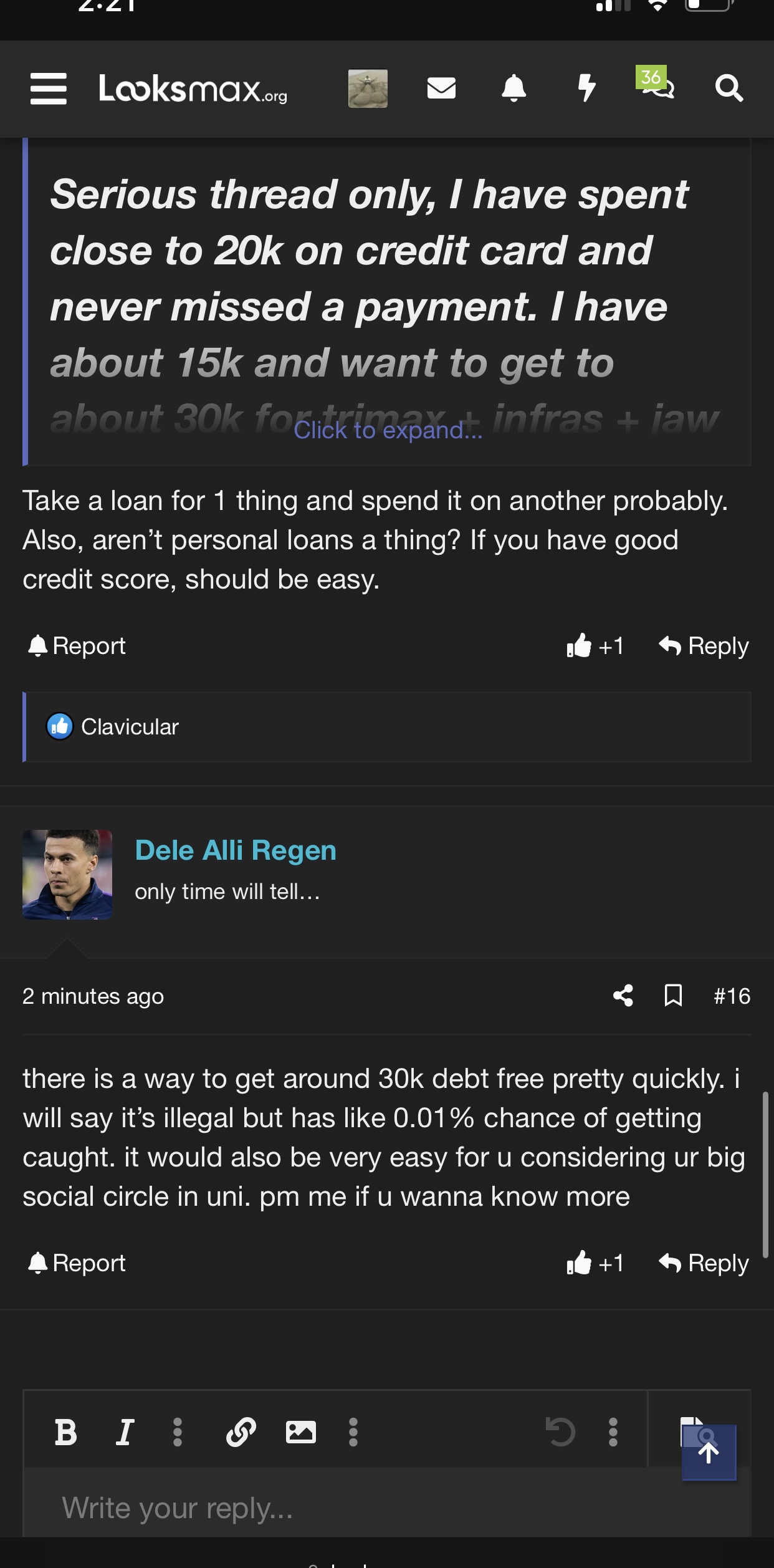Tap the lightning bolt what's new icon

click(x=586, y=88)
